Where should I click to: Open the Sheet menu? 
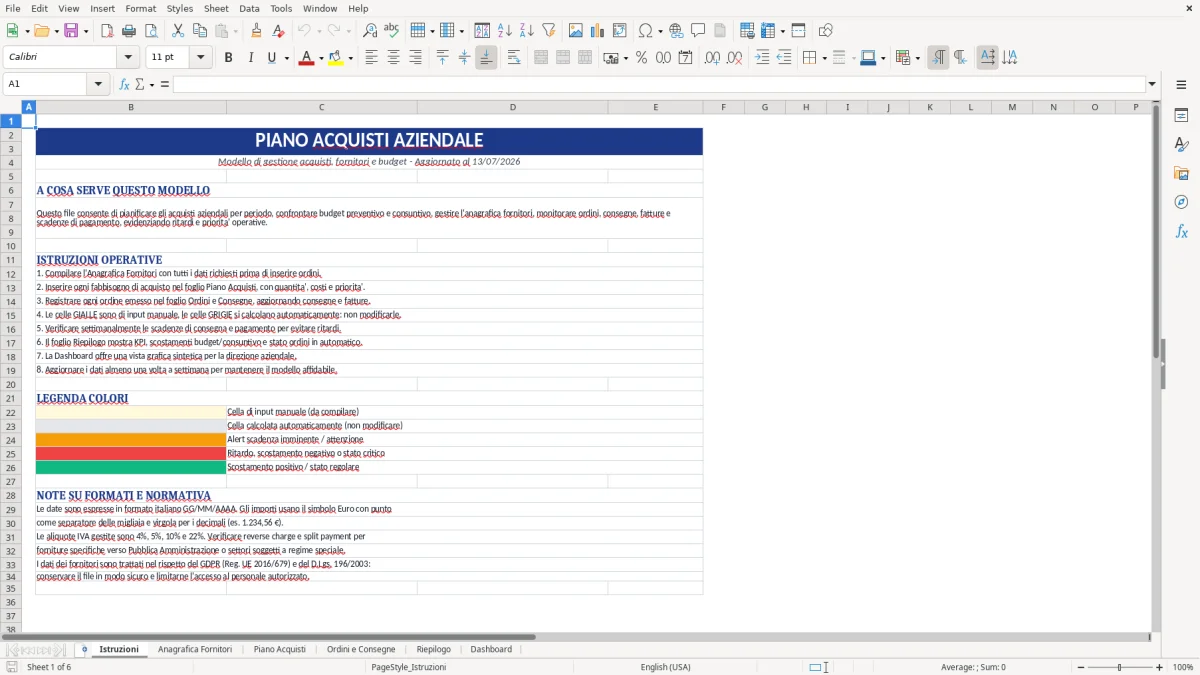(x=216, y=8)
